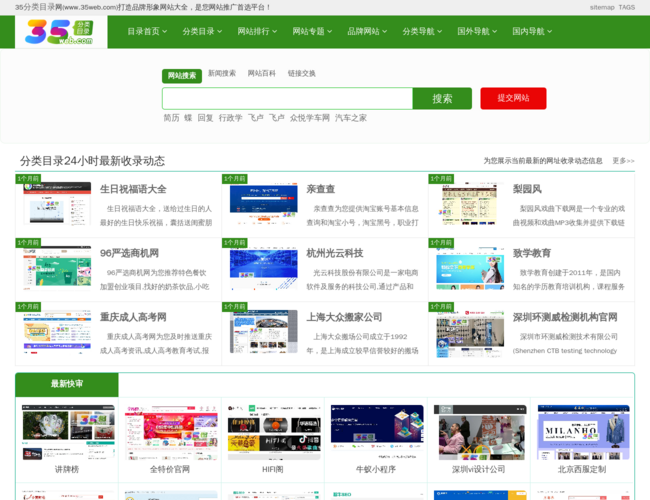Viewport: 650px width, 500px height.
Task: Open the 杭州光云科技 site thumbnail
Action: 264,267
